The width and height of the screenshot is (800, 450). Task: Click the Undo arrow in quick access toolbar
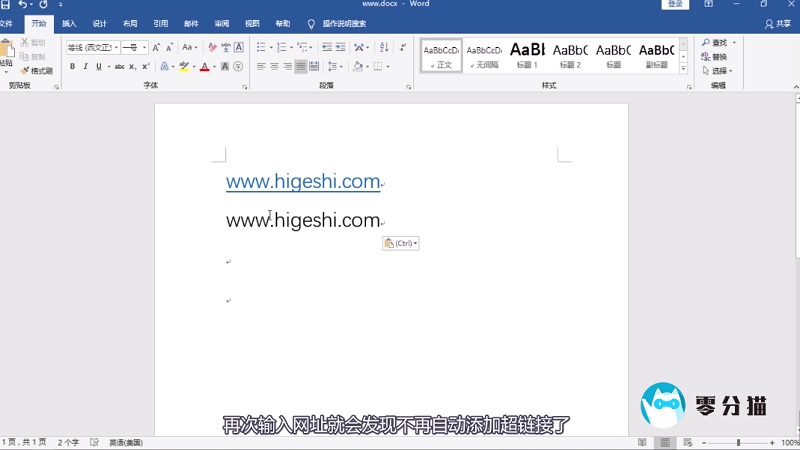tap(23, 5)
